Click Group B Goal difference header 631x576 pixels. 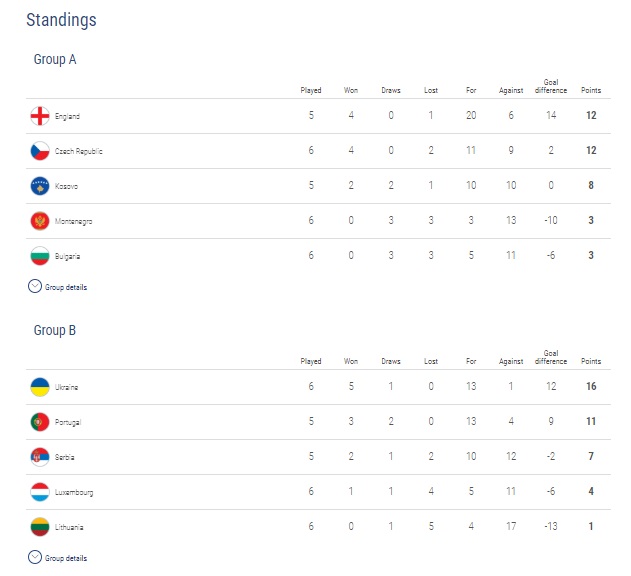click(551, 357)
